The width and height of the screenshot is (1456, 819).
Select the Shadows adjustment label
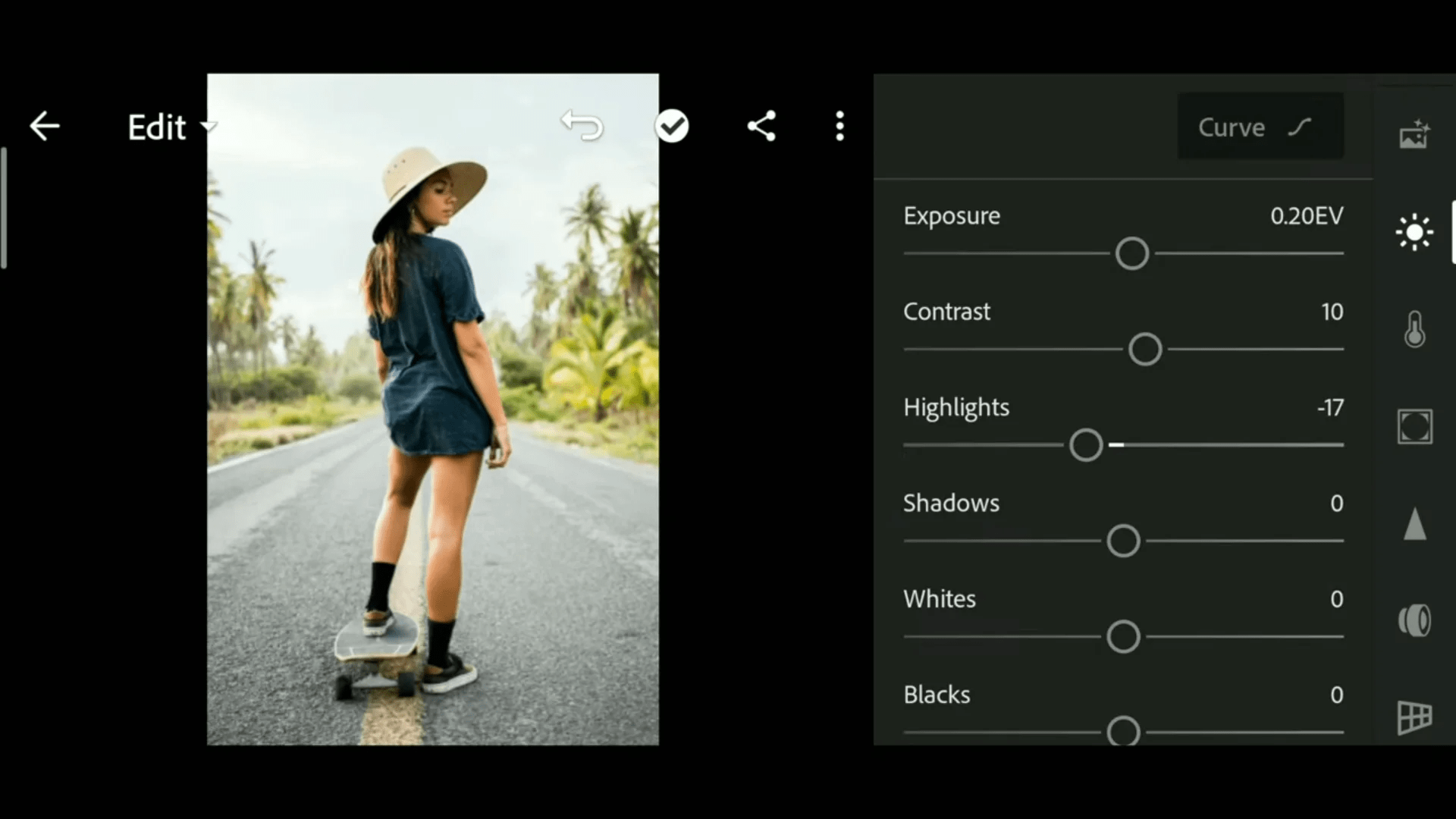click(950, 503)
